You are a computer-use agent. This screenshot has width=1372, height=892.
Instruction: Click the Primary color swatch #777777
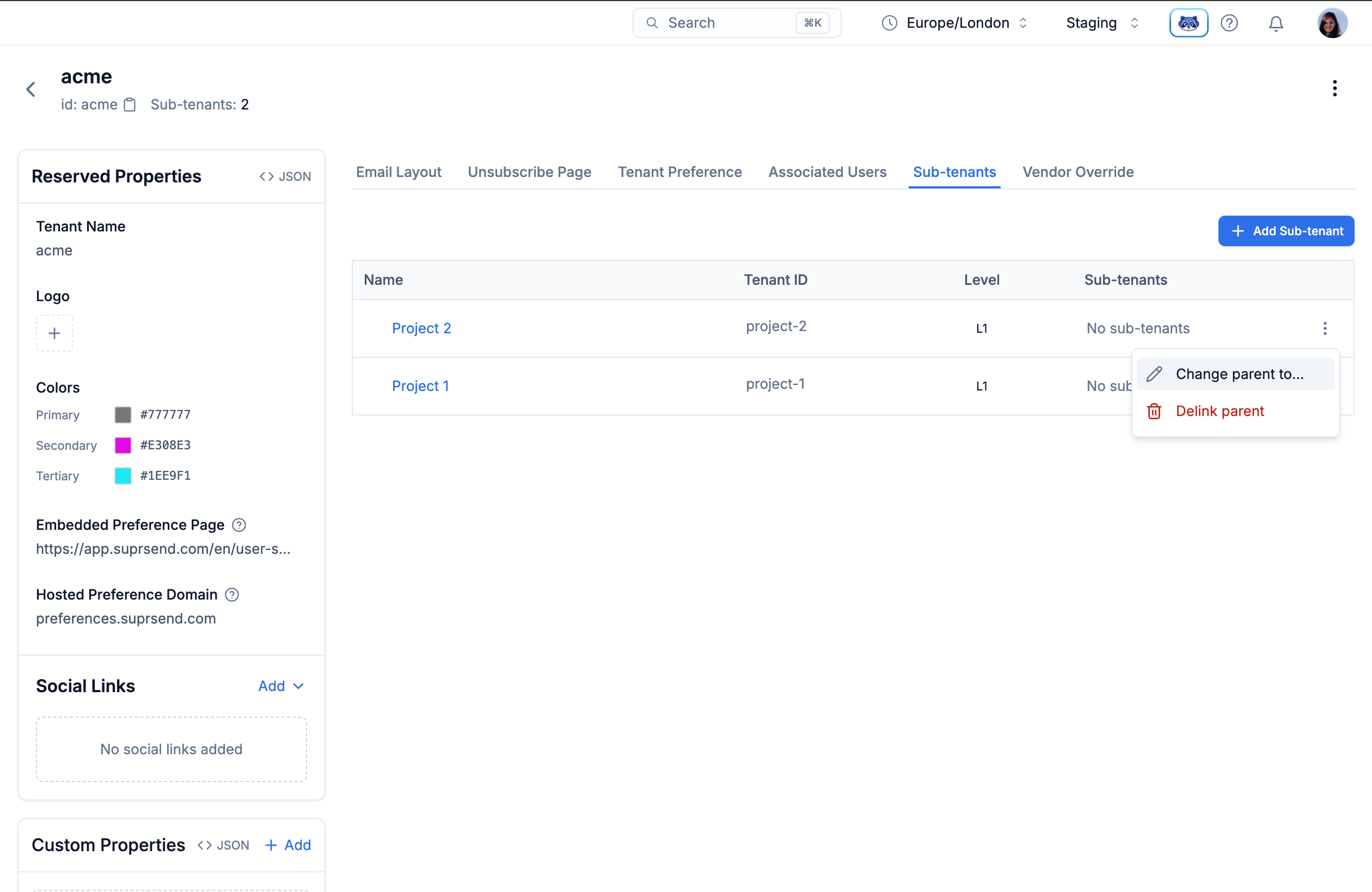(x=123, y=414)
